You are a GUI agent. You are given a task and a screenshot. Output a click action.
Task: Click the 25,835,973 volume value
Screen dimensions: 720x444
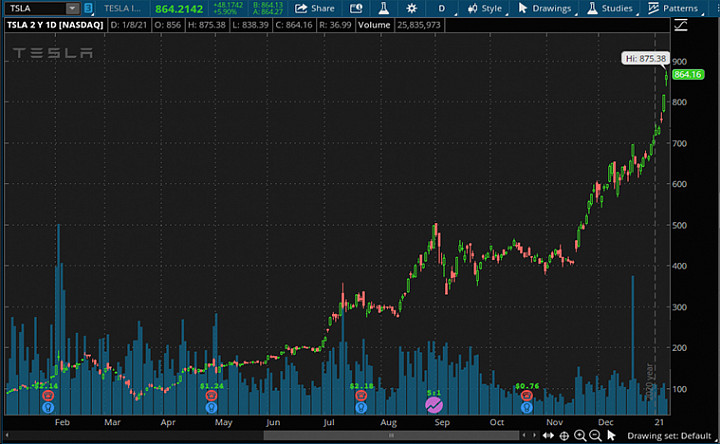419,25
